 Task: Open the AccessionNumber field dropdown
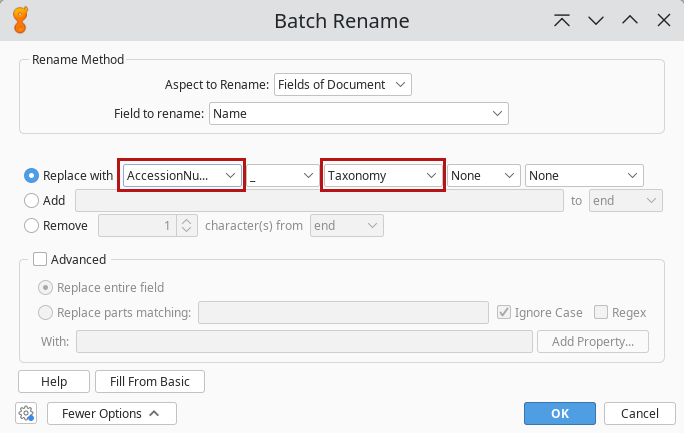pyautogui.click(x=181, y=175)
